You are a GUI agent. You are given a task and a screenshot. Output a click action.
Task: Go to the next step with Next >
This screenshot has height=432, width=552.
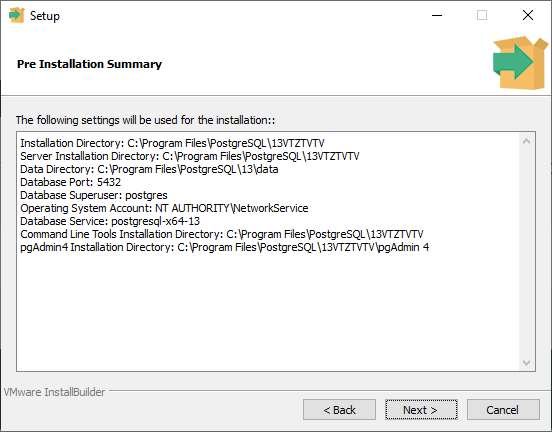coord(421,410)
